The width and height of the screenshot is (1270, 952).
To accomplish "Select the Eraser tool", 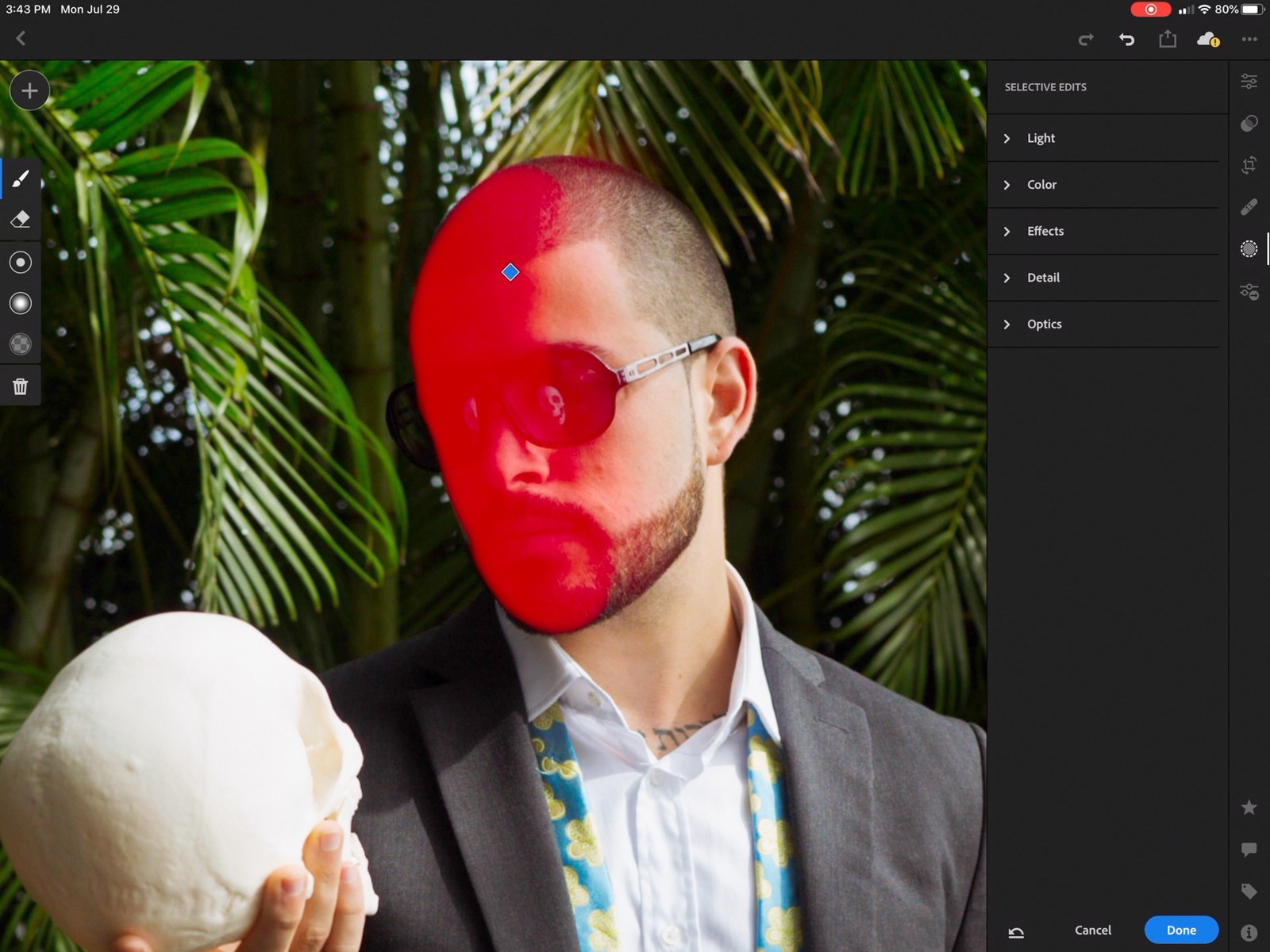I will point(21,220).
